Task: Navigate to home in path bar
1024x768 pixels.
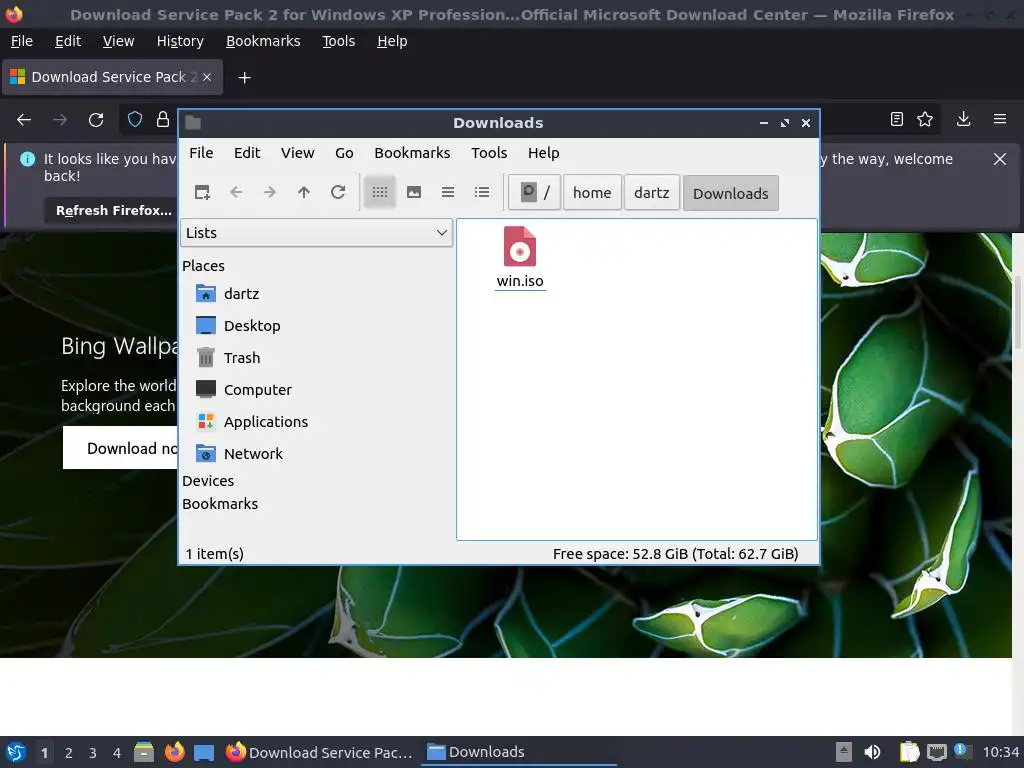Action: [592, 193]
